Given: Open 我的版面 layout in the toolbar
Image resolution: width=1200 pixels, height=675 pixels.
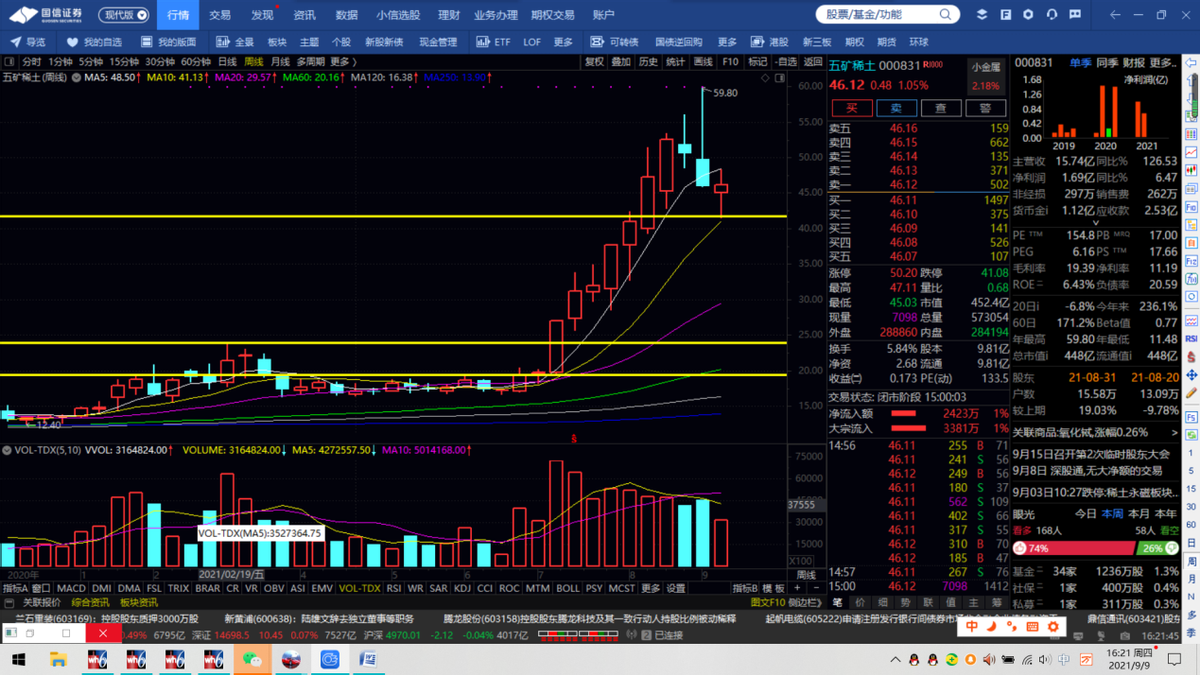Looking at the screenshot, I should click(x=168, y=42).
